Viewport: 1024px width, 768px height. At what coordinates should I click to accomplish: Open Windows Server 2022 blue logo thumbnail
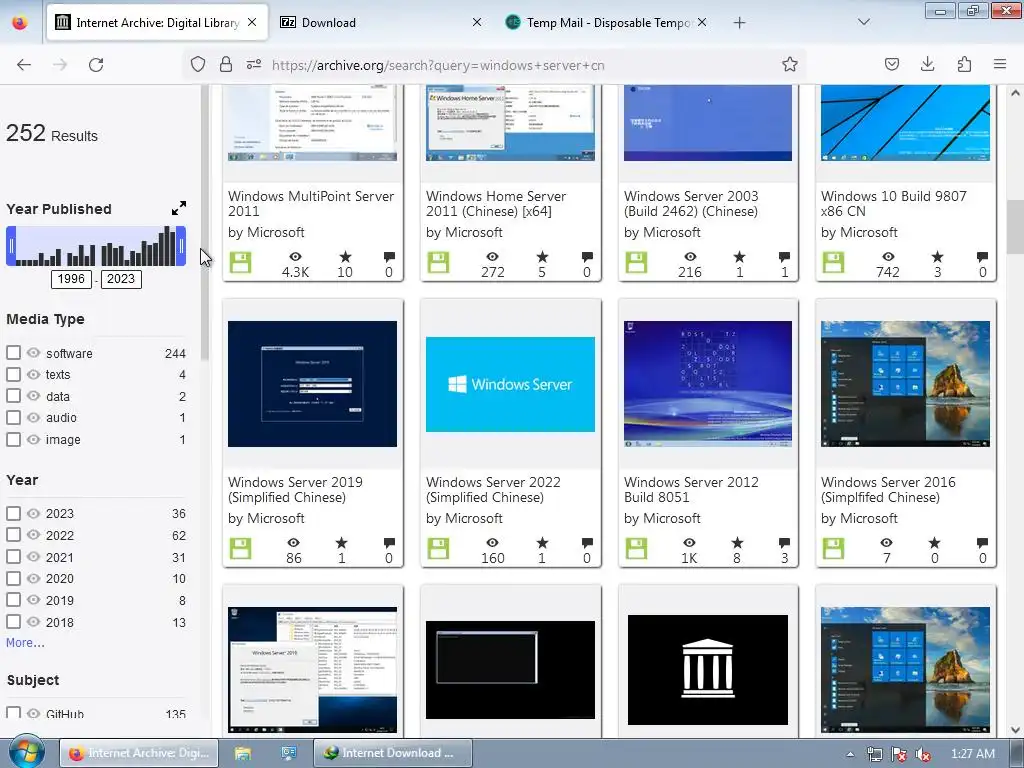[x=510, y=384]
